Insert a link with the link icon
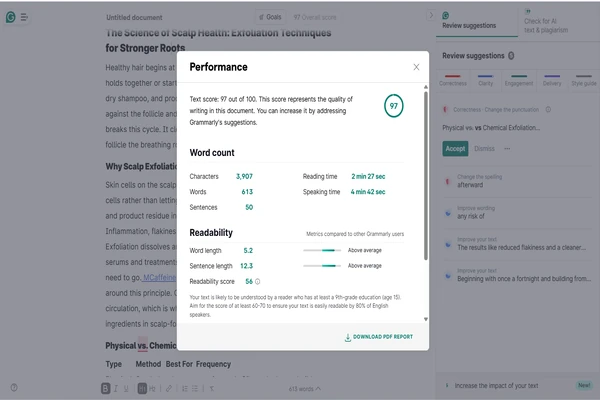The height and width of the screenshot is (400, 600). pos(169,389)
